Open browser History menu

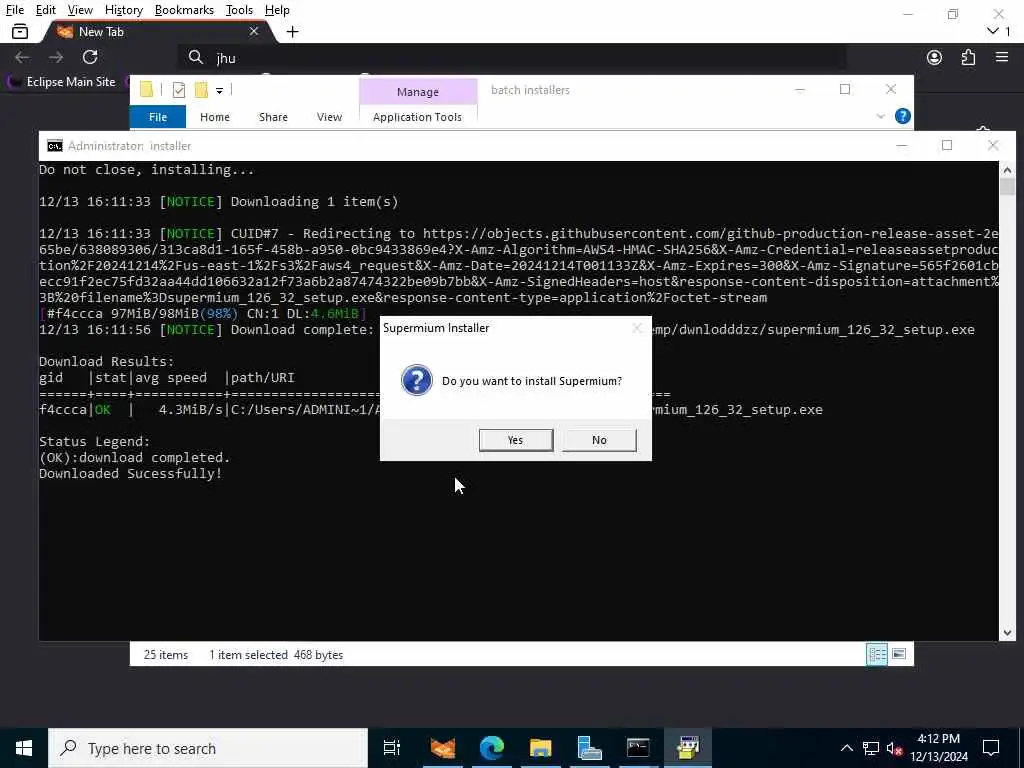[123, 10]
